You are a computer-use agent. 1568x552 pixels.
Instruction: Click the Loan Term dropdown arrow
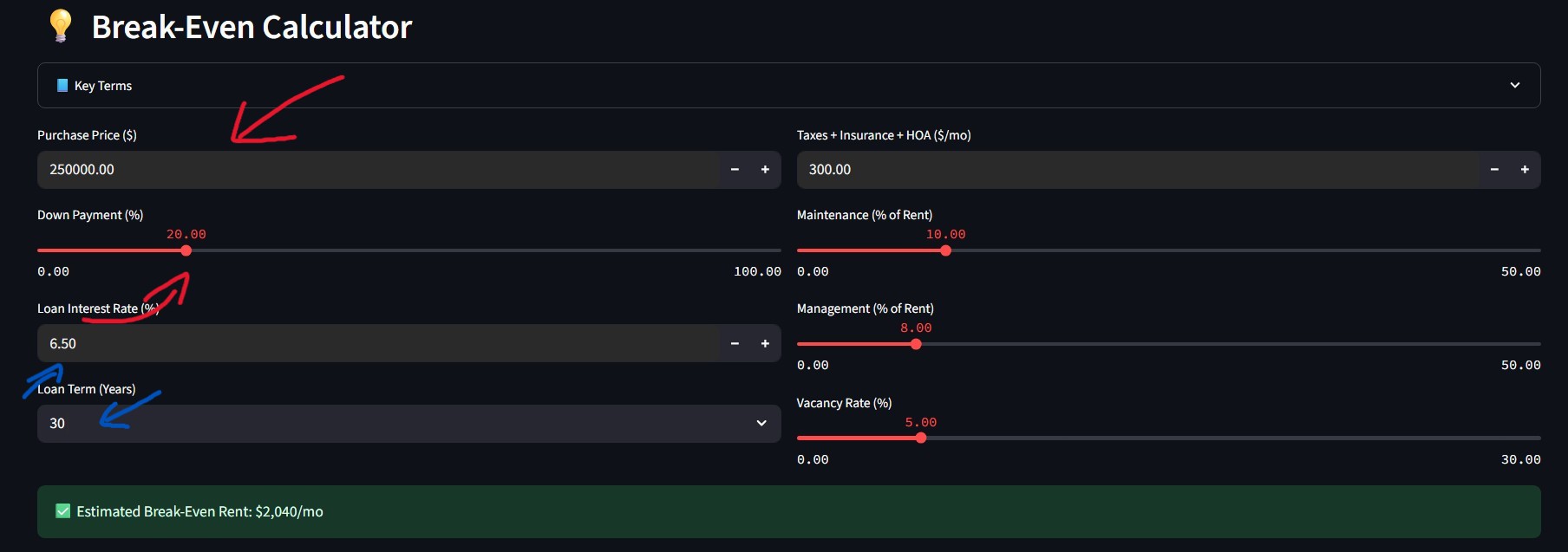(761, 424)
